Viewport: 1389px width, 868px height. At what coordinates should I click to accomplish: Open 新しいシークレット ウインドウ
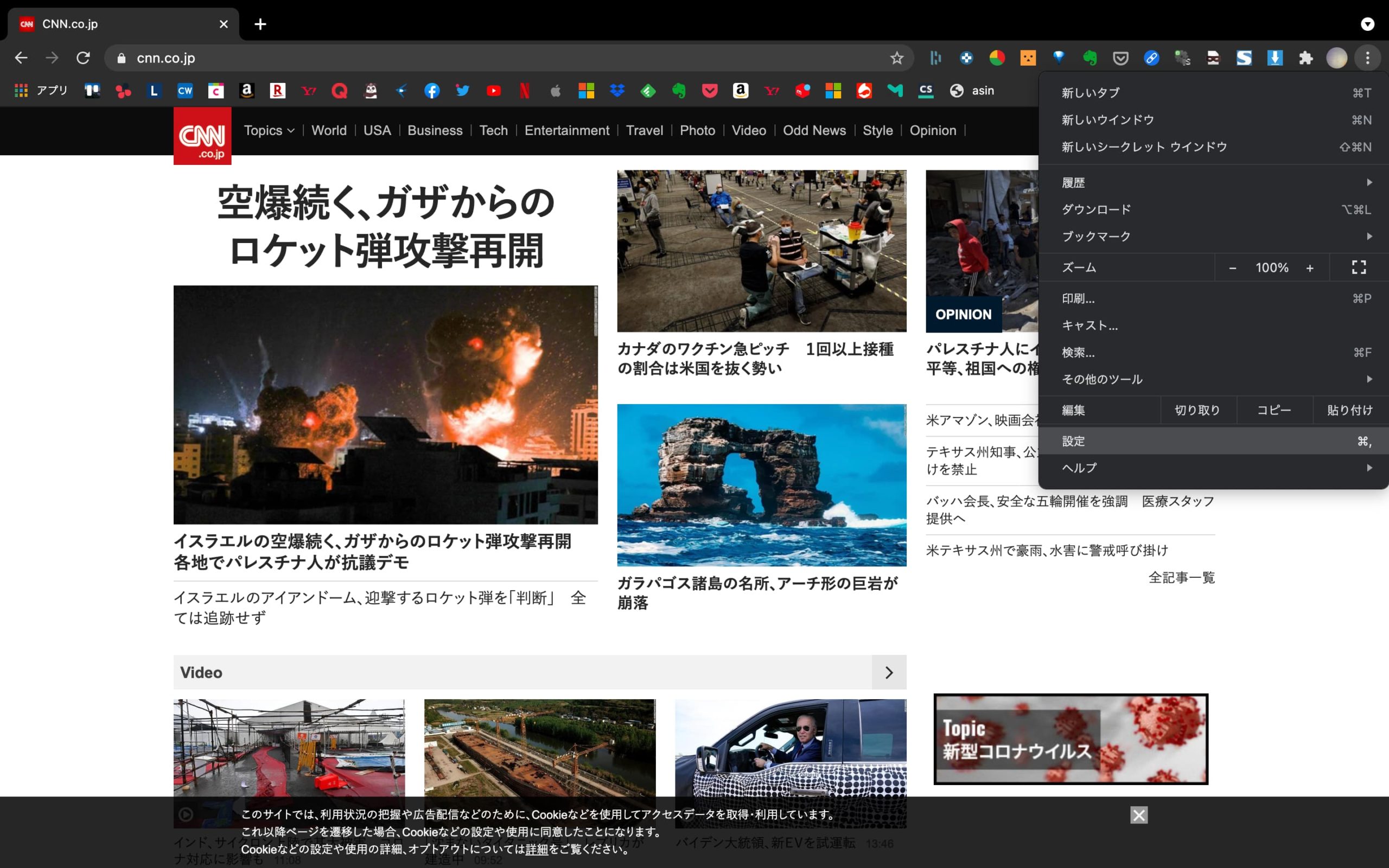tap(1213, 146)
